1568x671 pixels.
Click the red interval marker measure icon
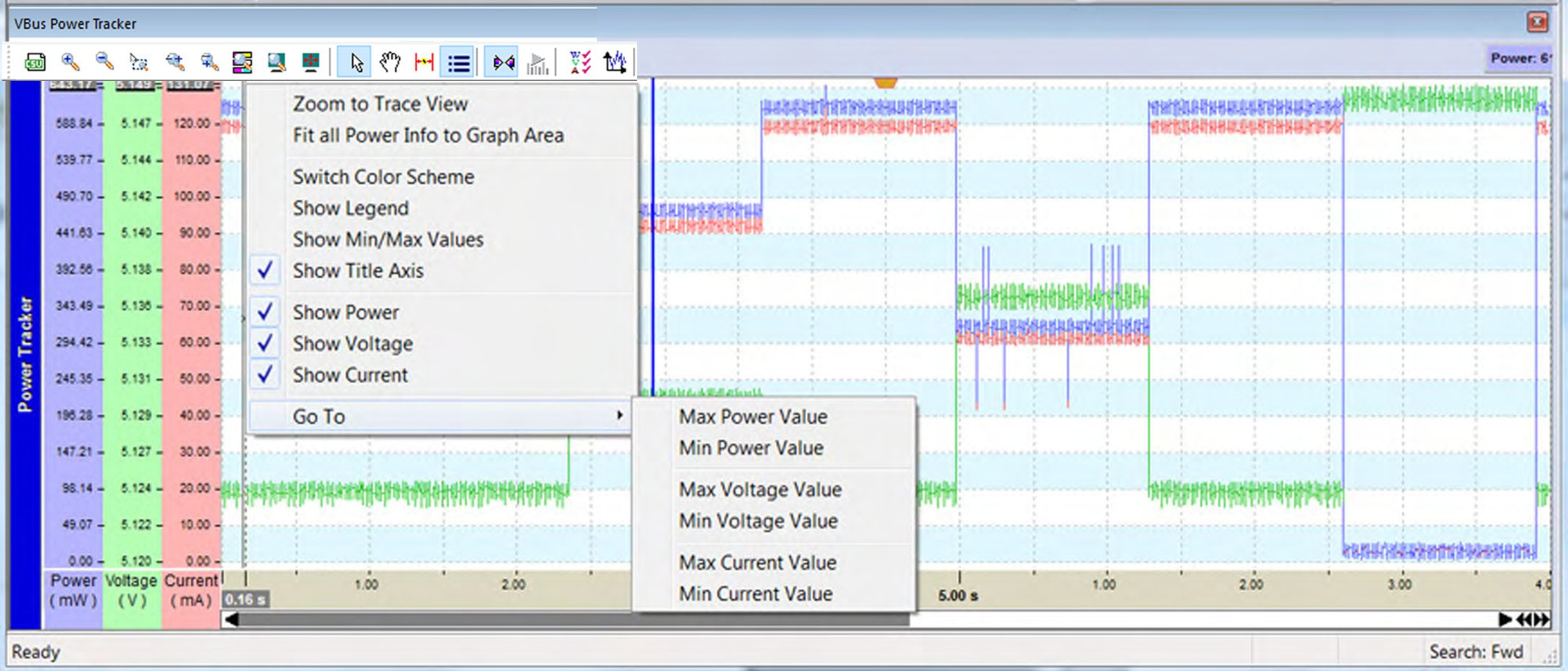pos(424,62)
